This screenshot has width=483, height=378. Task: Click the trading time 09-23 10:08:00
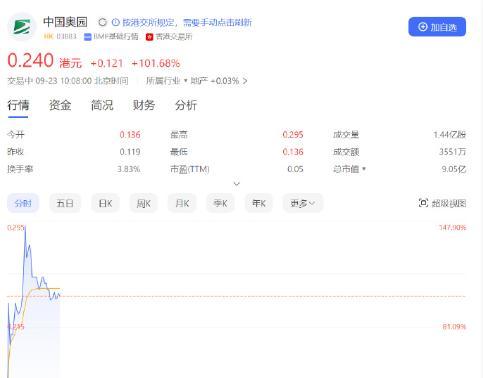pos(63,81)
